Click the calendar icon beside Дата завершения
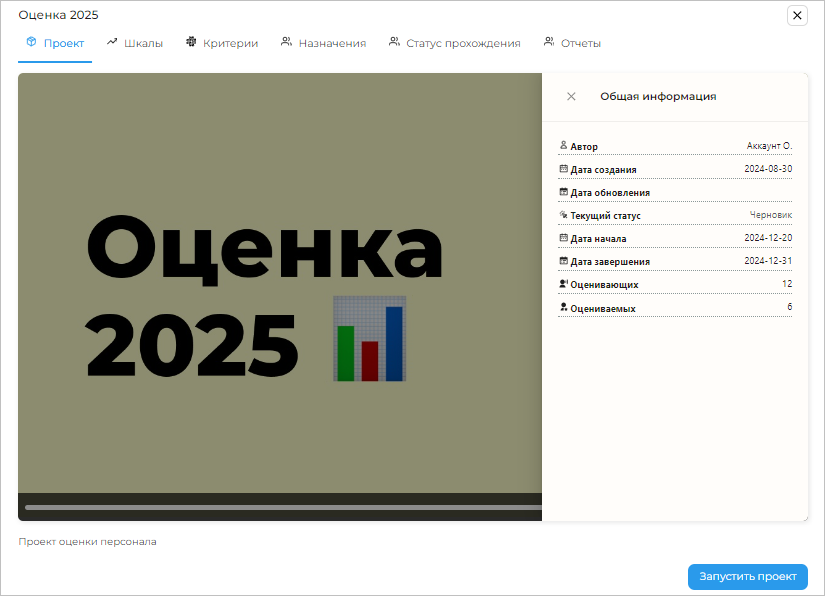Screen dimensions: 825x596 click(x=563, y=261)
